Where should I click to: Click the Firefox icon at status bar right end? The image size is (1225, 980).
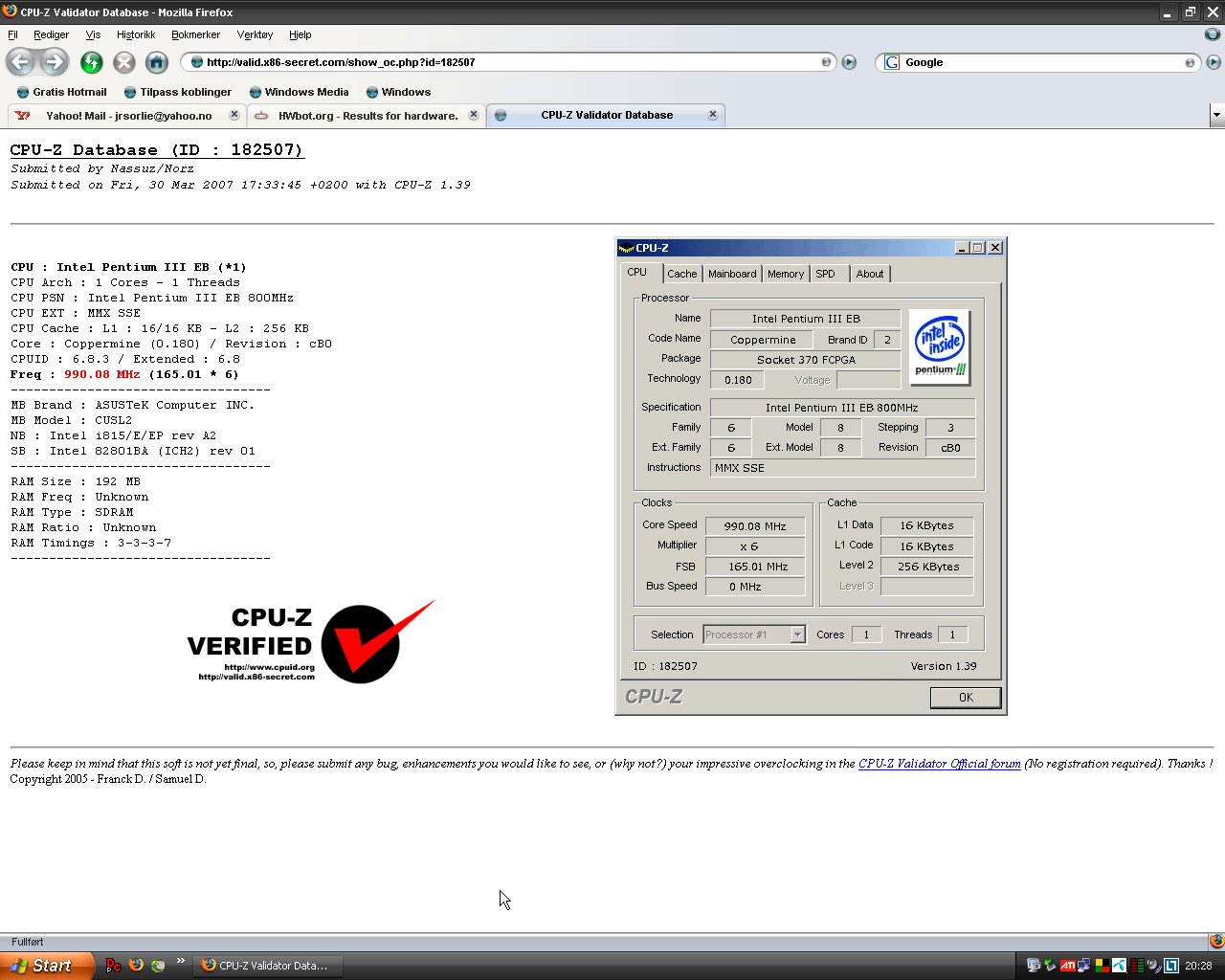[1216, 942]
